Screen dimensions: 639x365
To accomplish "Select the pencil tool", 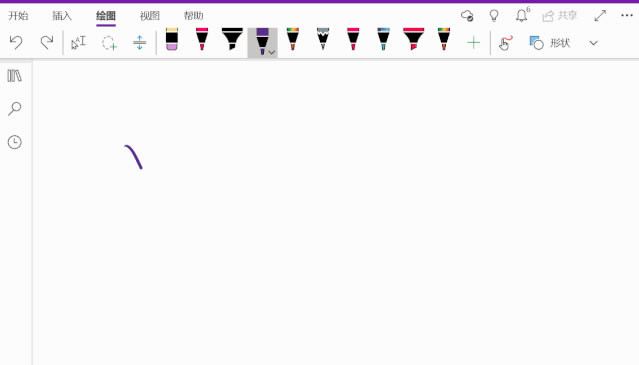I will 323,39.
